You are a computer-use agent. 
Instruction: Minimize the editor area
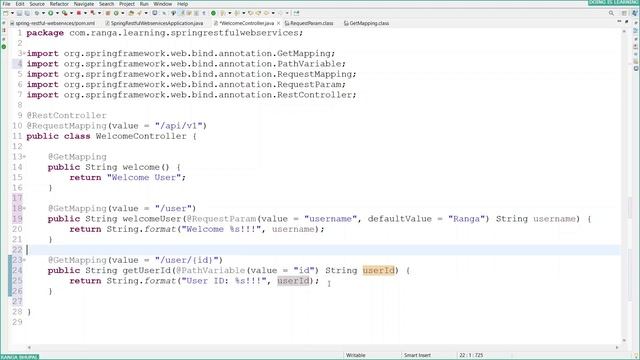click(x=620, y=22)
